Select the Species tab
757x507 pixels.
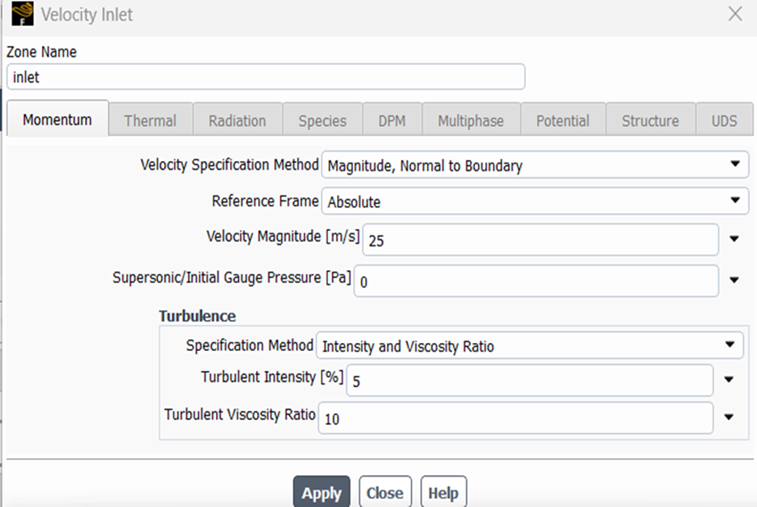point(322,120)
